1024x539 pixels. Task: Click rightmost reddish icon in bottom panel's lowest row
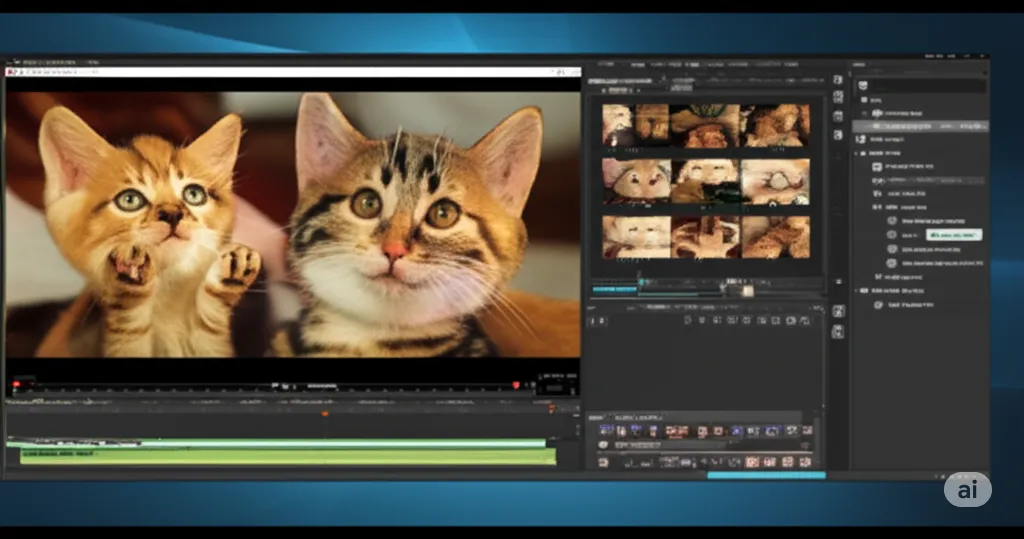pyautogui.click(x=805, y=462)
